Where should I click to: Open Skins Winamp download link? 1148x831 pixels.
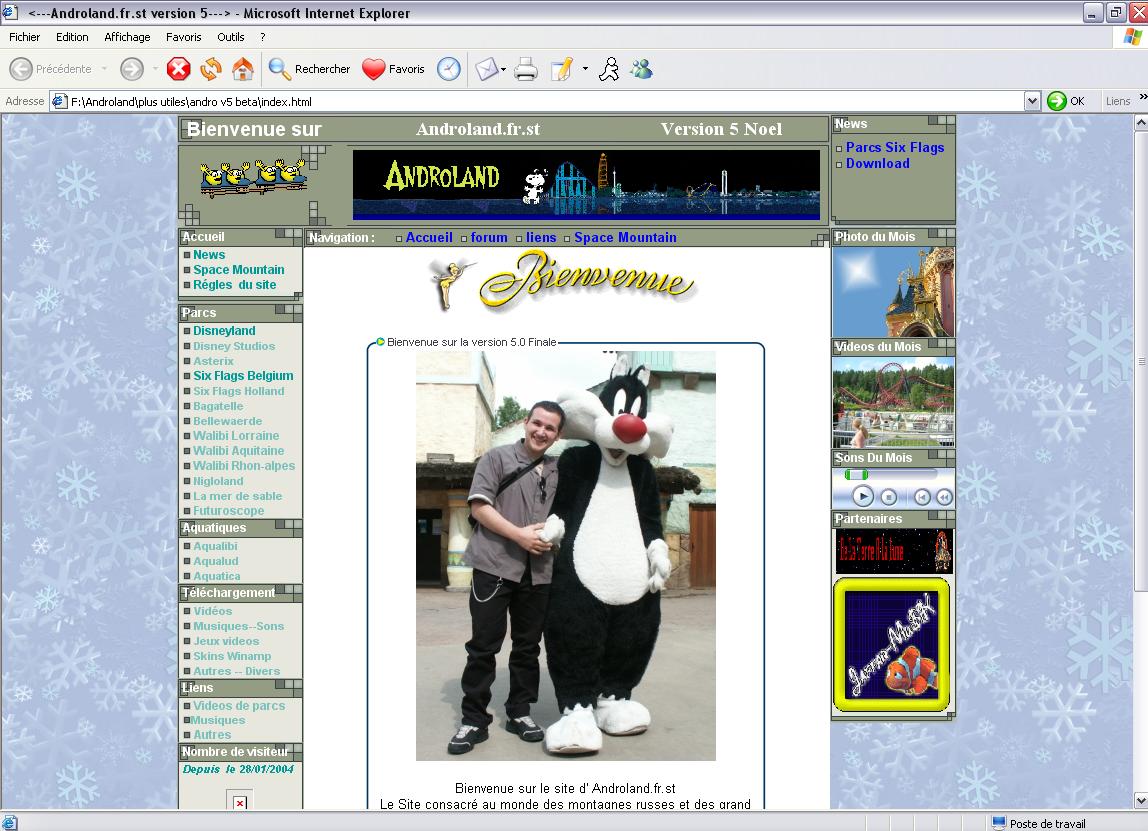pyautogui.click(x=232, y=656)
